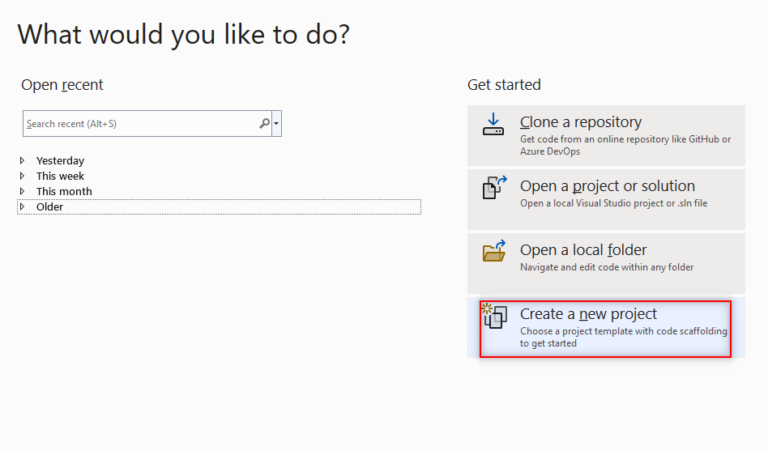Expand the Older group triangle

coord(23,207)
